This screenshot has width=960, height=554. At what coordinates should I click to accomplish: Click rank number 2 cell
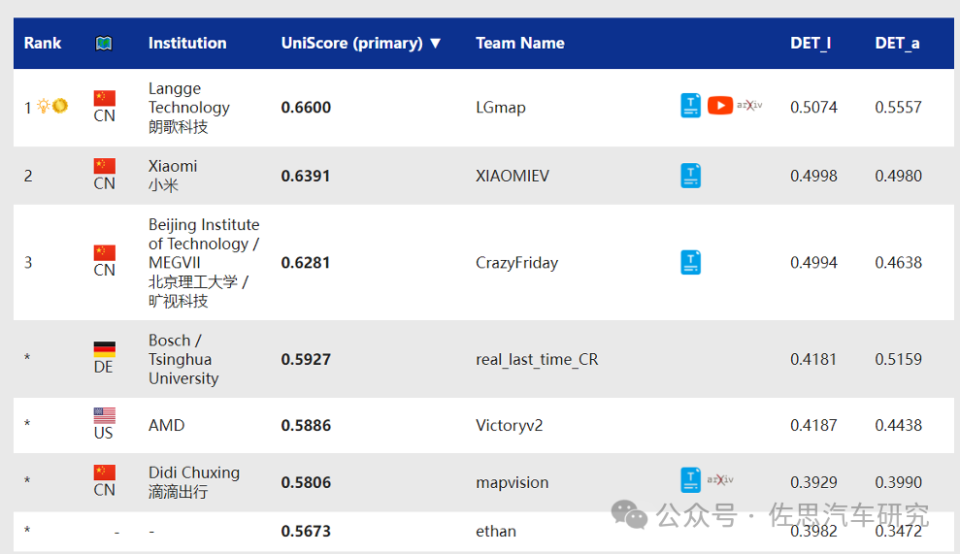[x=28, y=176]
